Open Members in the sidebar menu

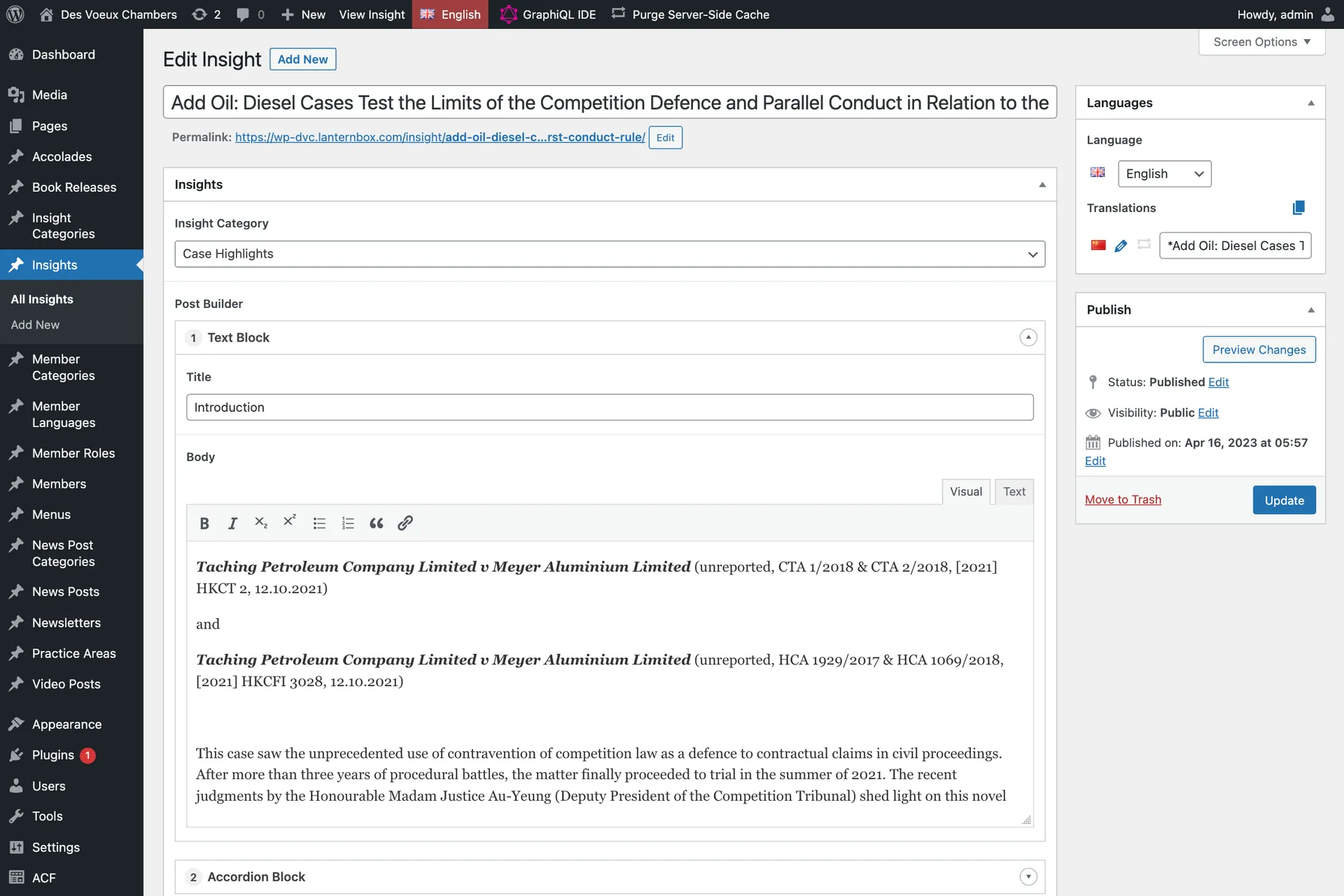tap(59, 484)
